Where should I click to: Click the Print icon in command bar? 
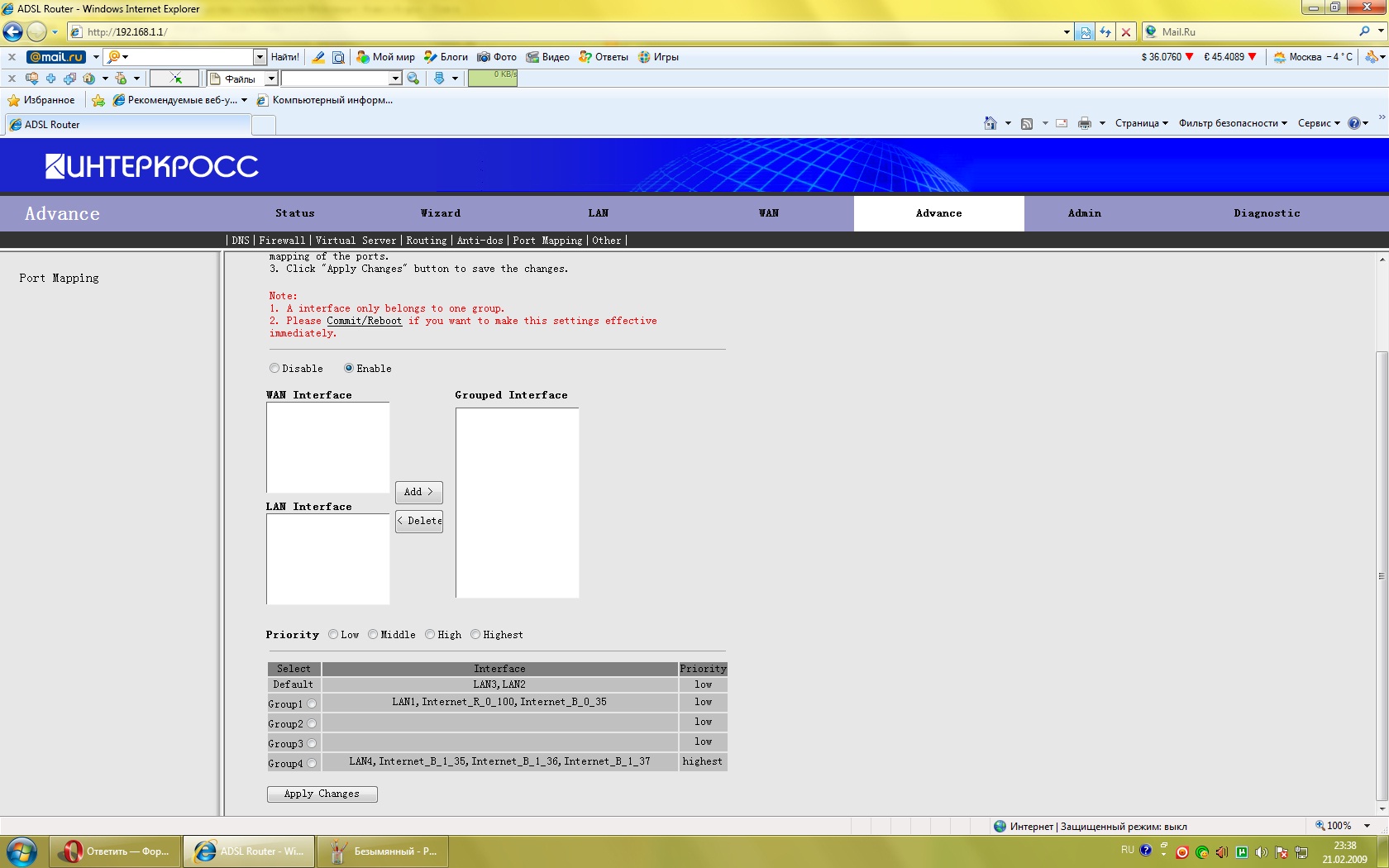click(x=1084, y=123)
